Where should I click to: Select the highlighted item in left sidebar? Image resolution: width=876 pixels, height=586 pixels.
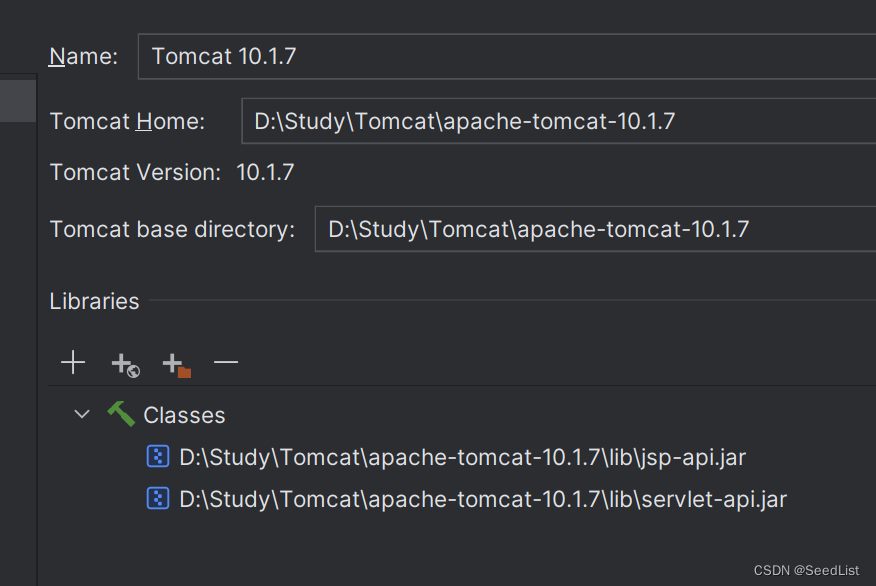click(x=18, y=101)
